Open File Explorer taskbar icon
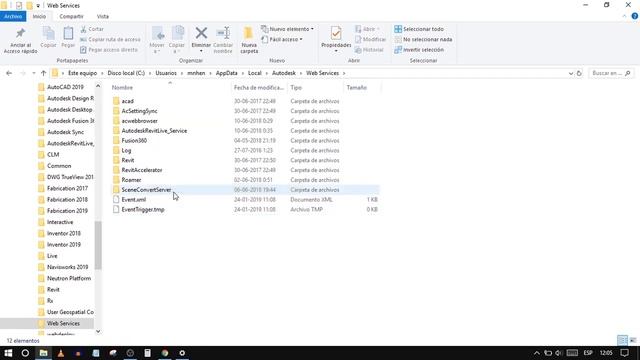 pyautogui.click(x=43, y=353)
